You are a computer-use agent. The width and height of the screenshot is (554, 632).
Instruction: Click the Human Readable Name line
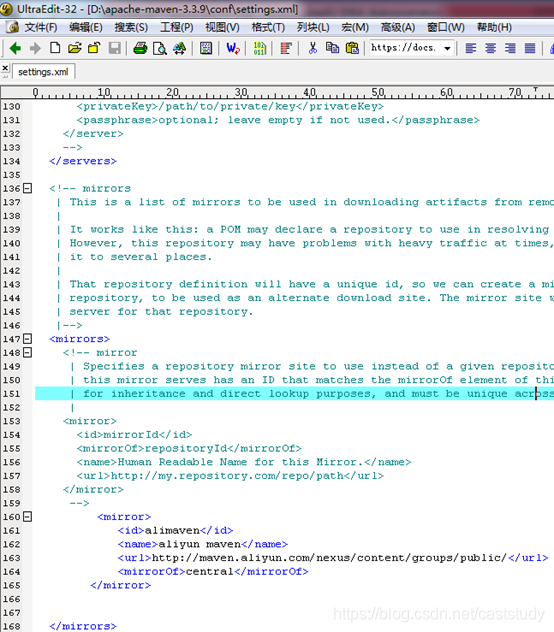(244, 462)
